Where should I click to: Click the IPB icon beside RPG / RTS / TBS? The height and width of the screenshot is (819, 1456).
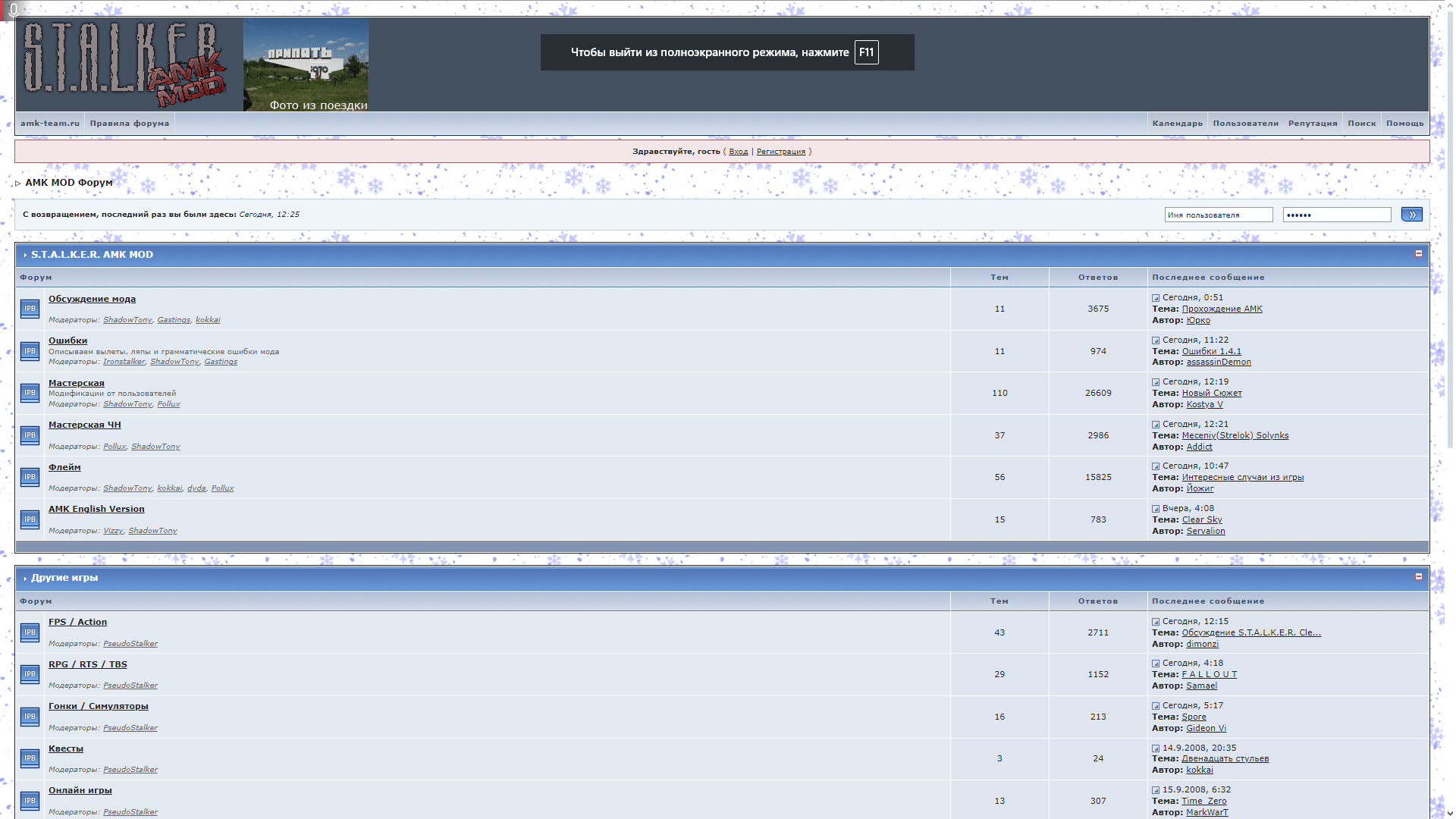click(30, 674)
